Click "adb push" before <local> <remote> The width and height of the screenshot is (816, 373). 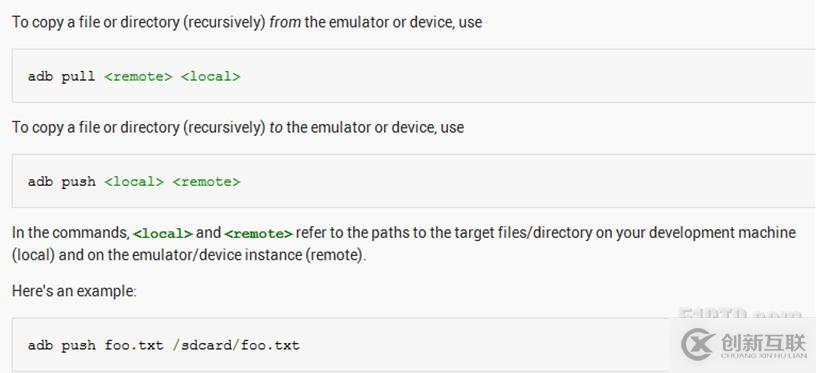[61, 182]
